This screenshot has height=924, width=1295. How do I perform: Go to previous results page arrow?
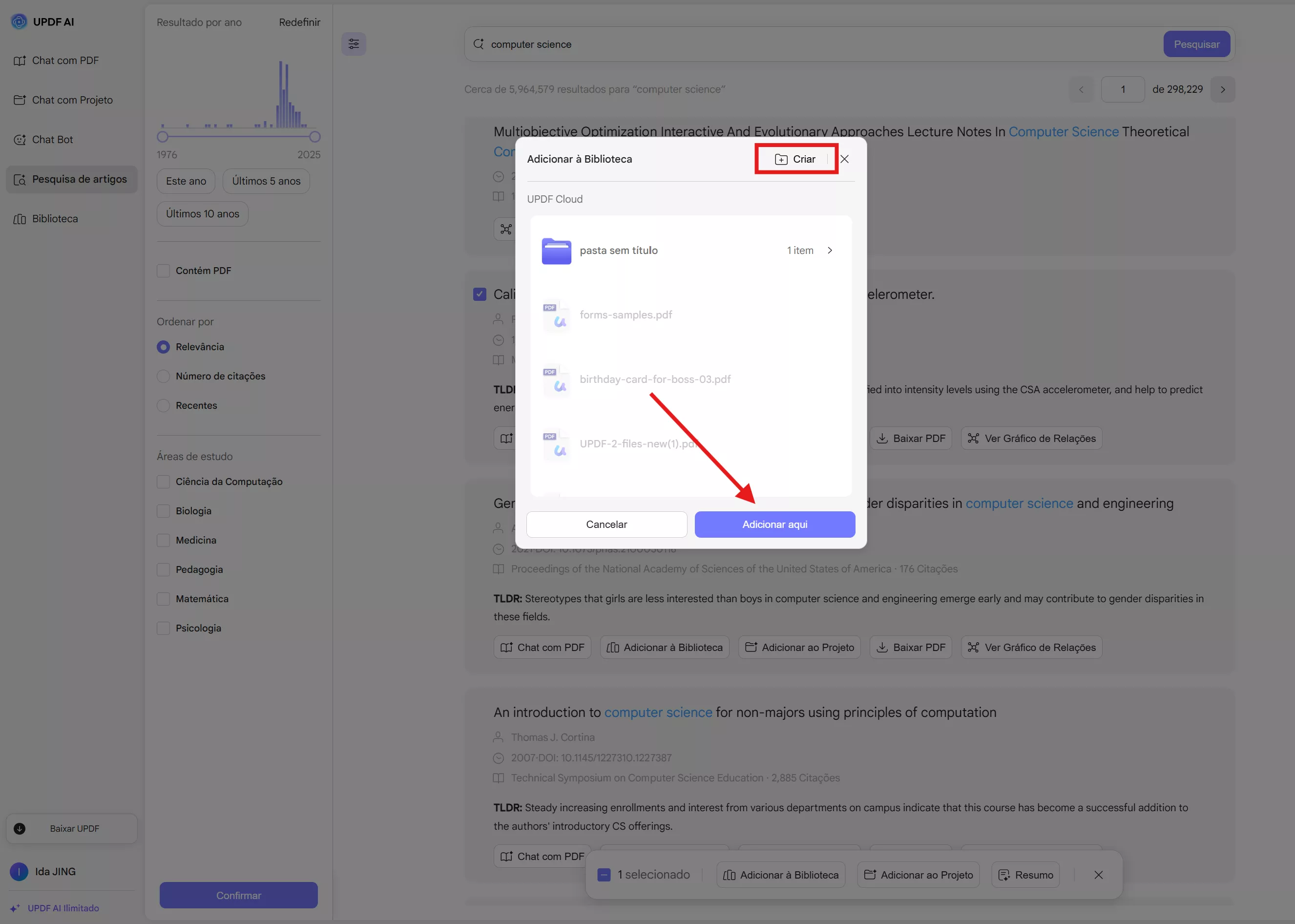tap(1081, 89)
